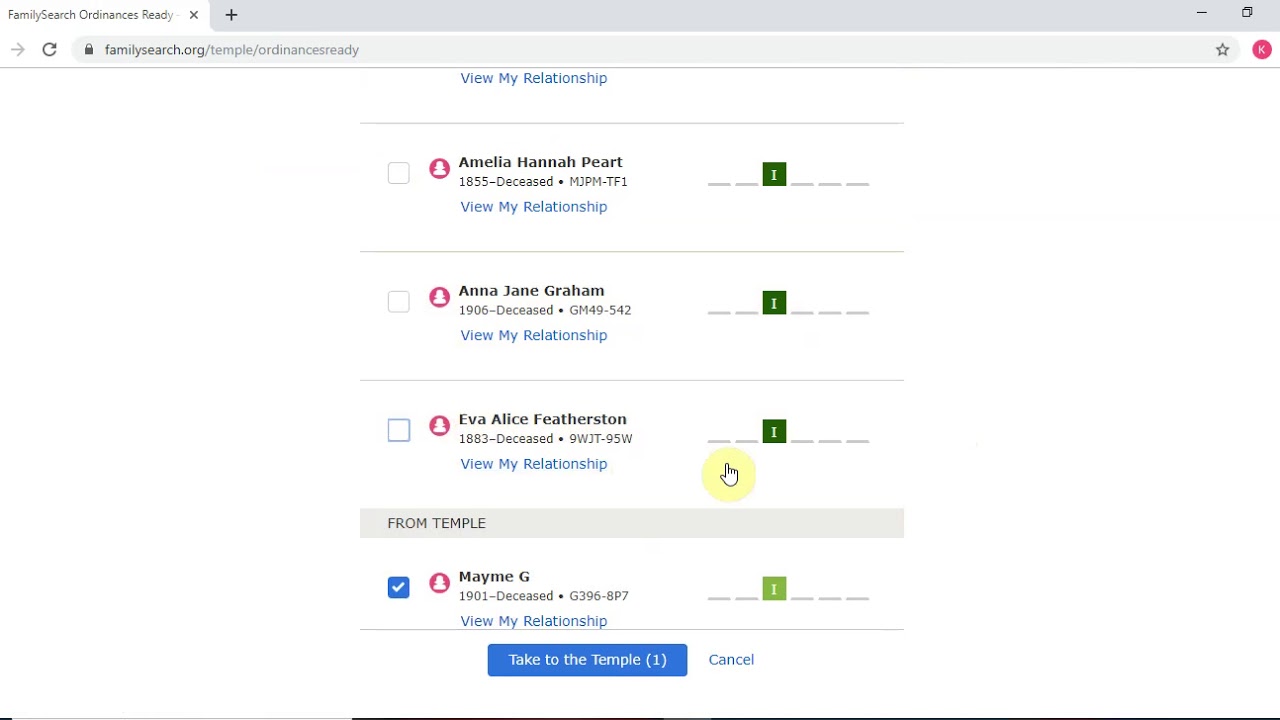Click Mayme G's person icon

click(x=439, y=584)
